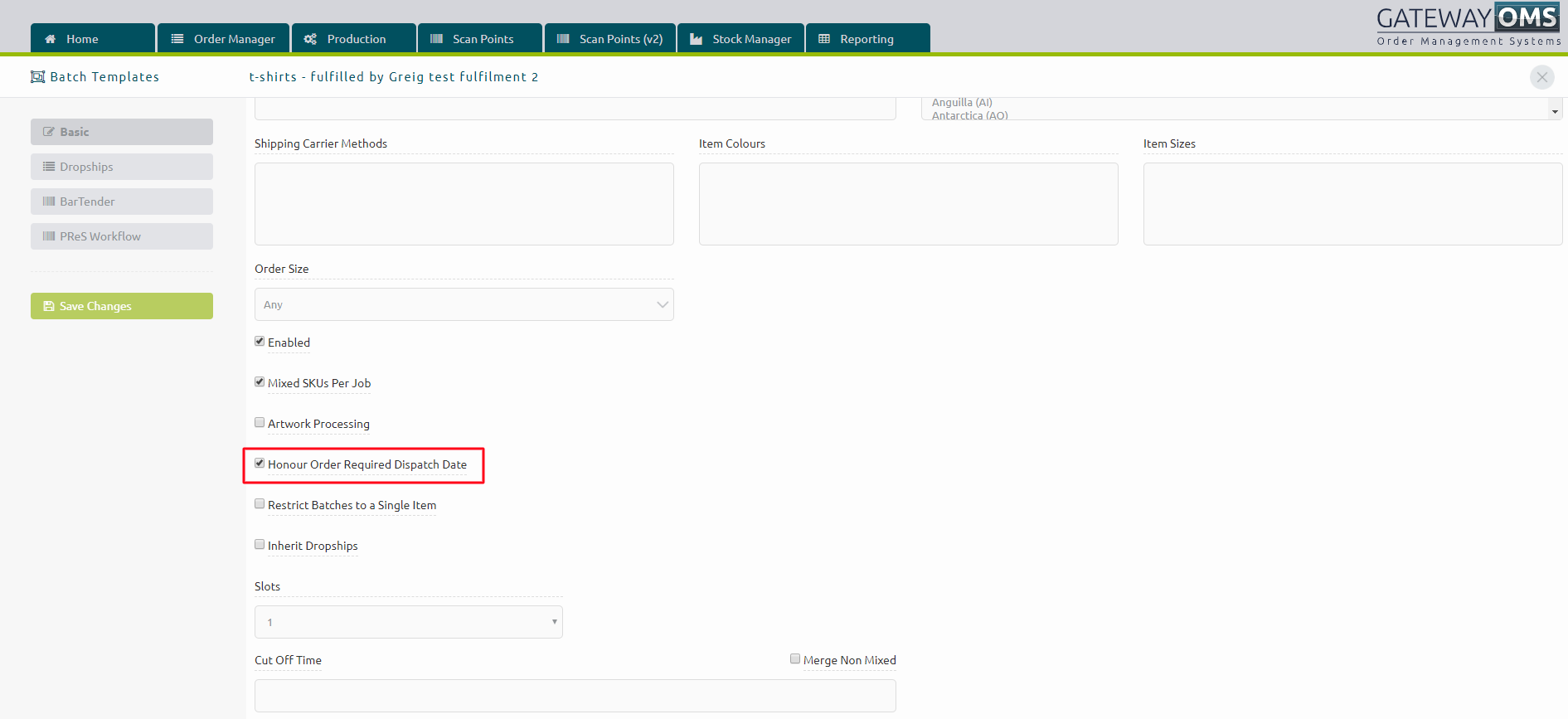
Task: Click the Cut Off Time field
Action: (x=575, y=696)
